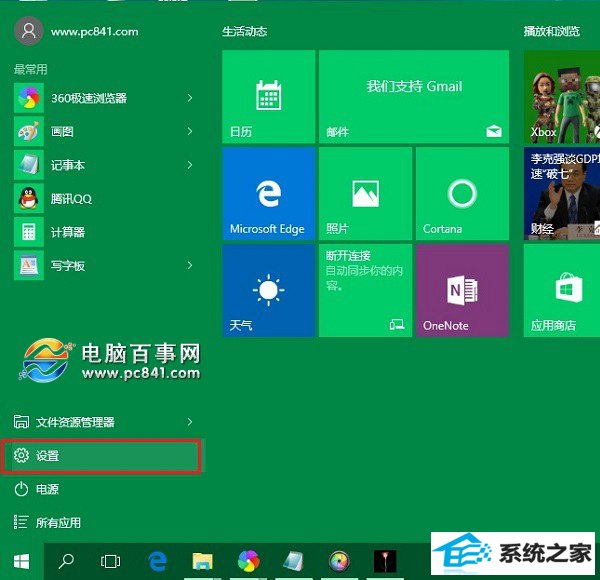This screenshot has height=580, width=600.
Task: Expand 写字板 jump list arrow
Action: tap(190, 265)
